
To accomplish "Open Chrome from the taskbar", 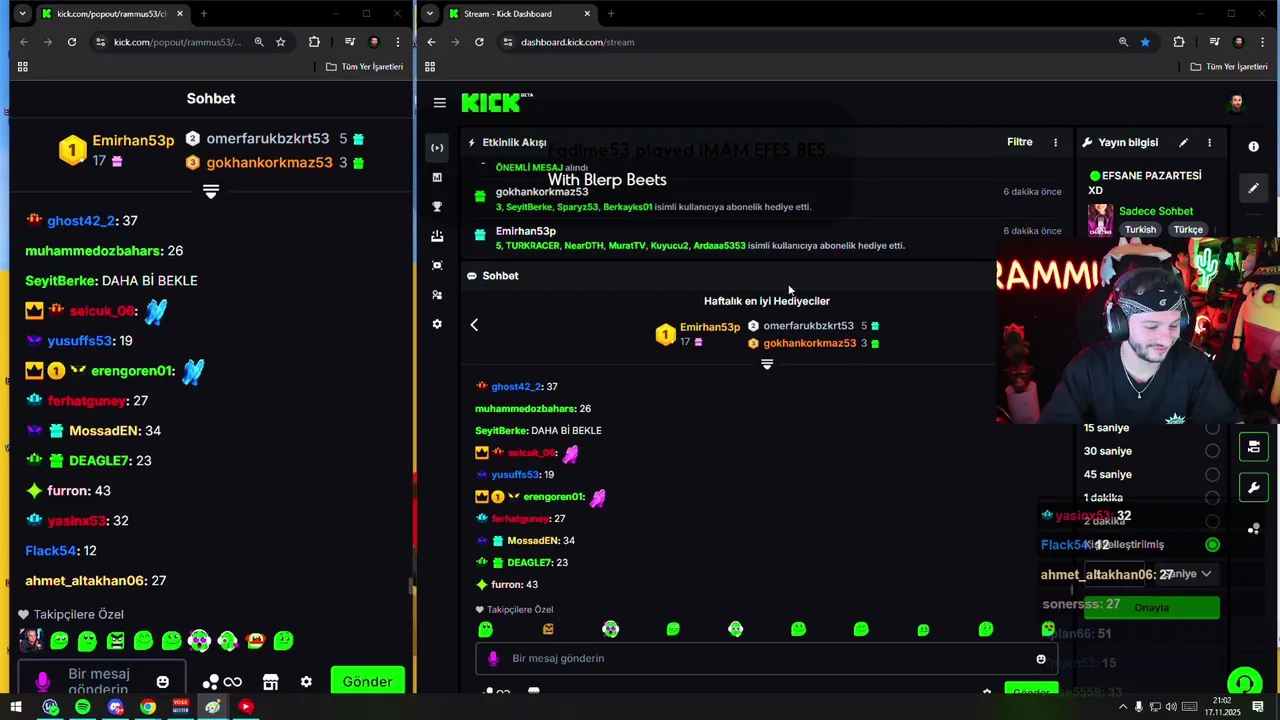I will (148, 707).
